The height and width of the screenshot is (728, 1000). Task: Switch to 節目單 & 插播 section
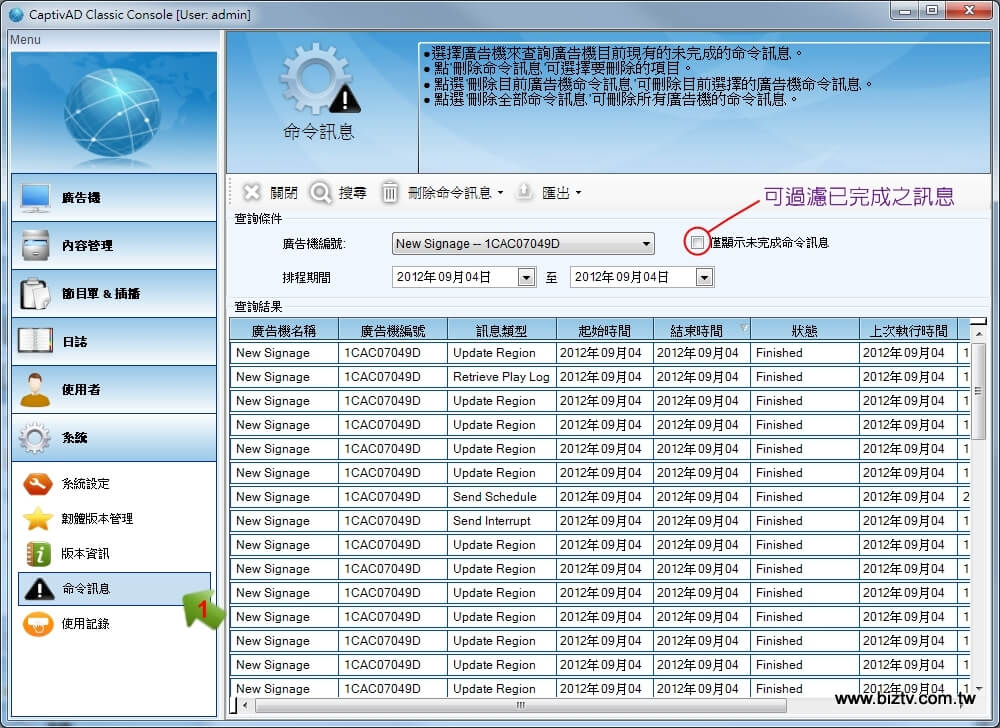(113, 294)
